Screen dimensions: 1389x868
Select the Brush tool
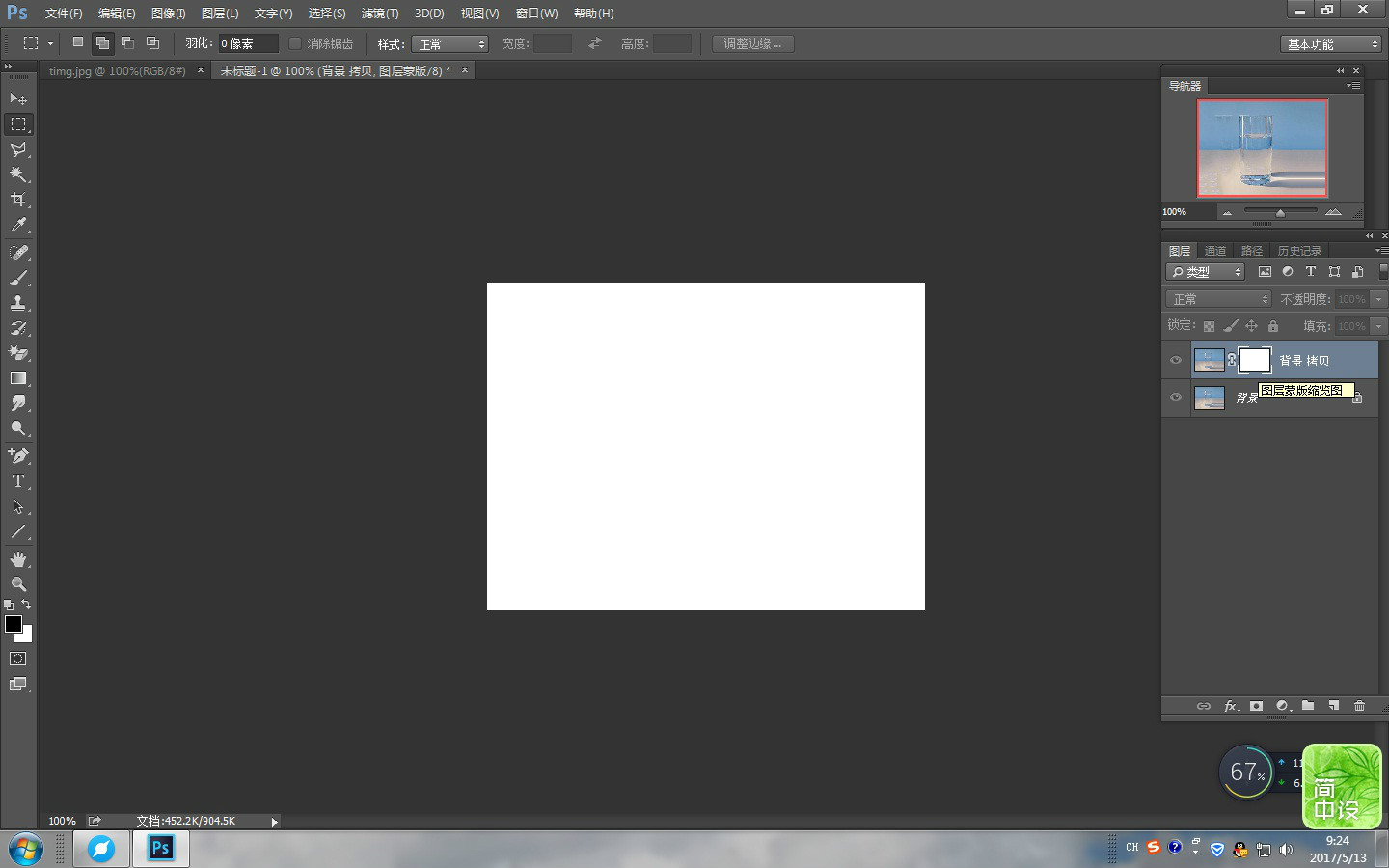click(17, 278)
